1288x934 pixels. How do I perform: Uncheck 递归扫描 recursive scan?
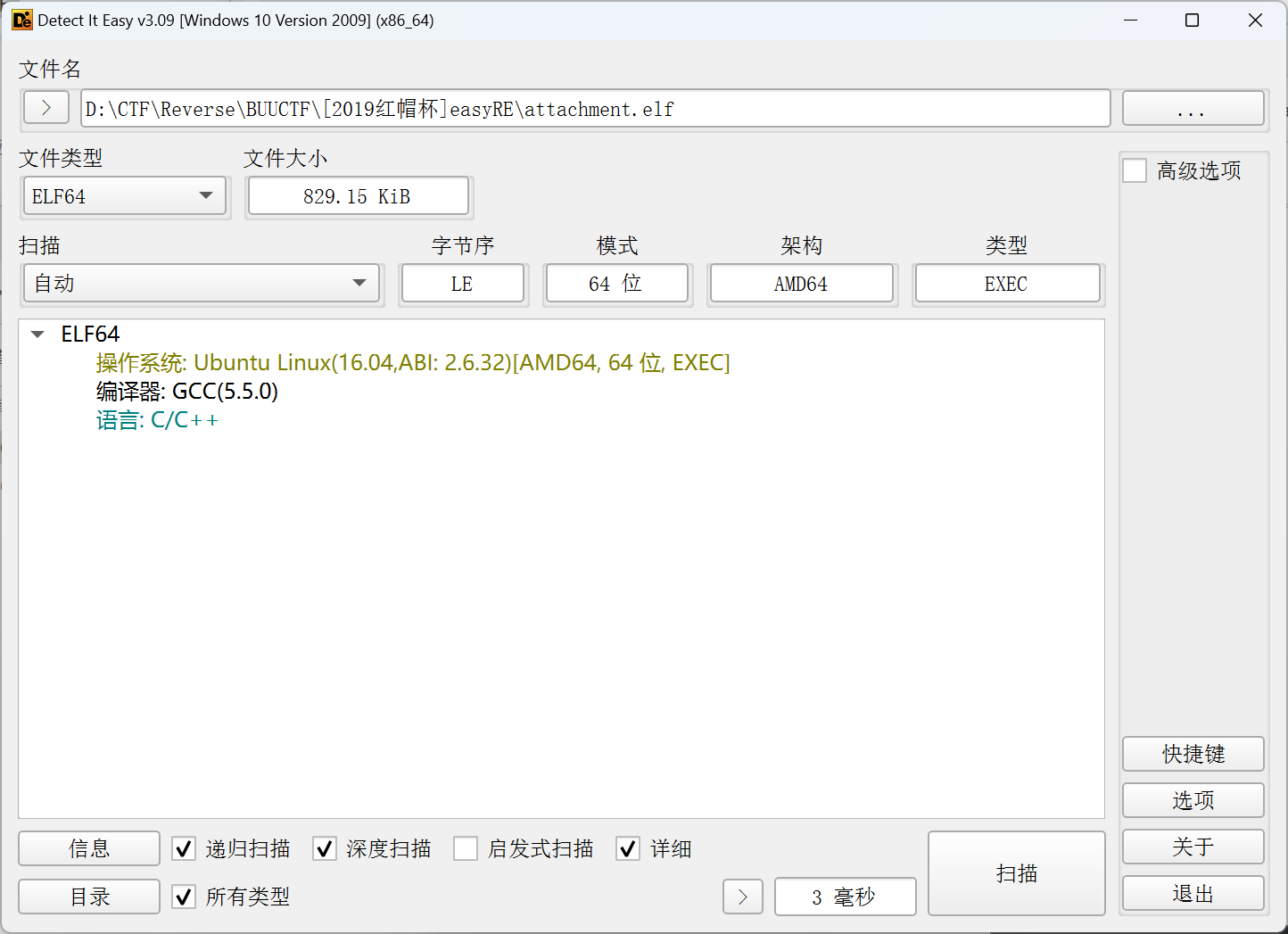pyautogui.click(x=184, y=848)
